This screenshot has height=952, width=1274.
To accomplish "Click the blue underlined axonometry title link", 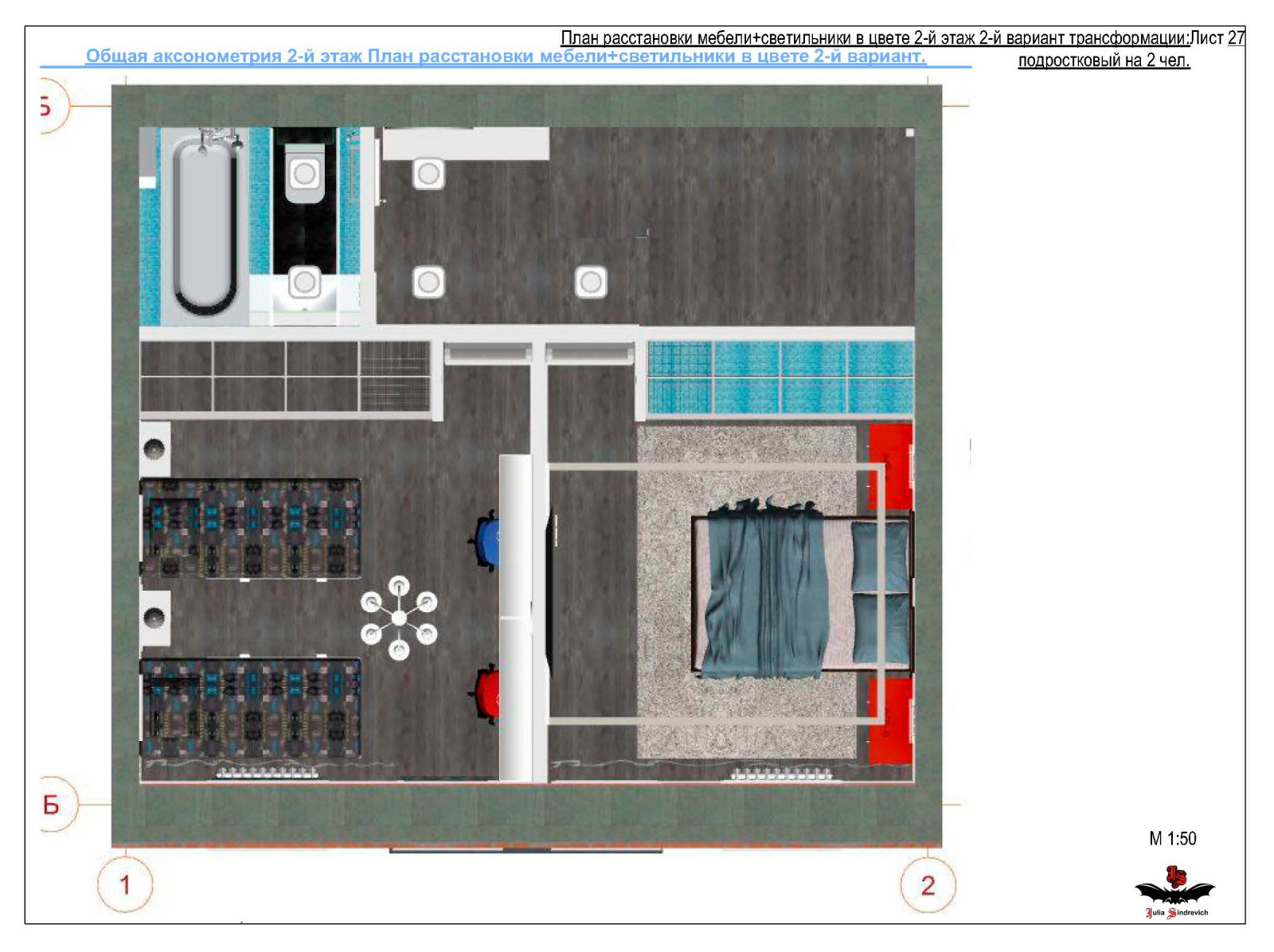I will pos(506,57).
